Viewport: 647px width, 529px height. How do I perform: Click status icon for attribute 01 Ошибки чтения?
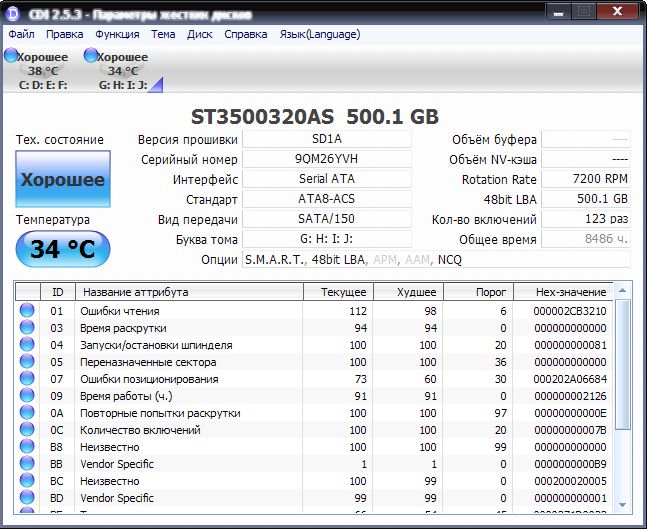click(27, 310)
